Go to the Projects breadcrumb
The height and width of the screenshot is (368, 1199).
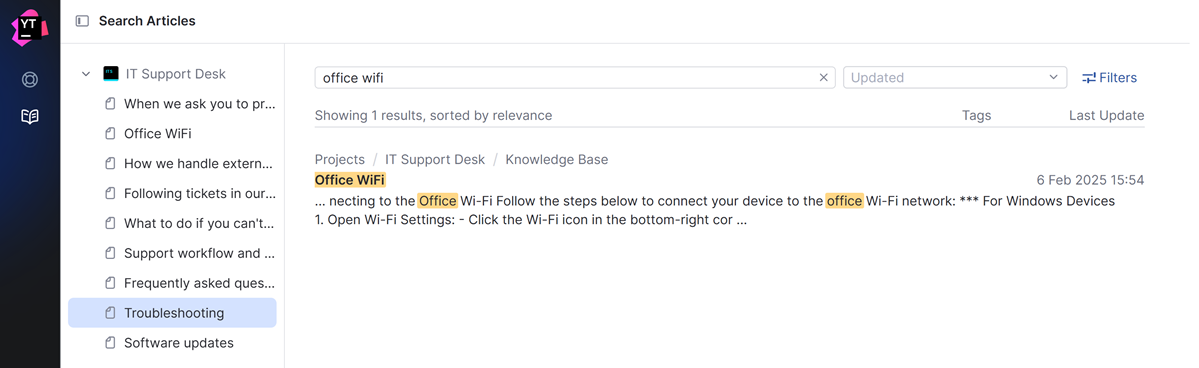(x=340, y=159)
